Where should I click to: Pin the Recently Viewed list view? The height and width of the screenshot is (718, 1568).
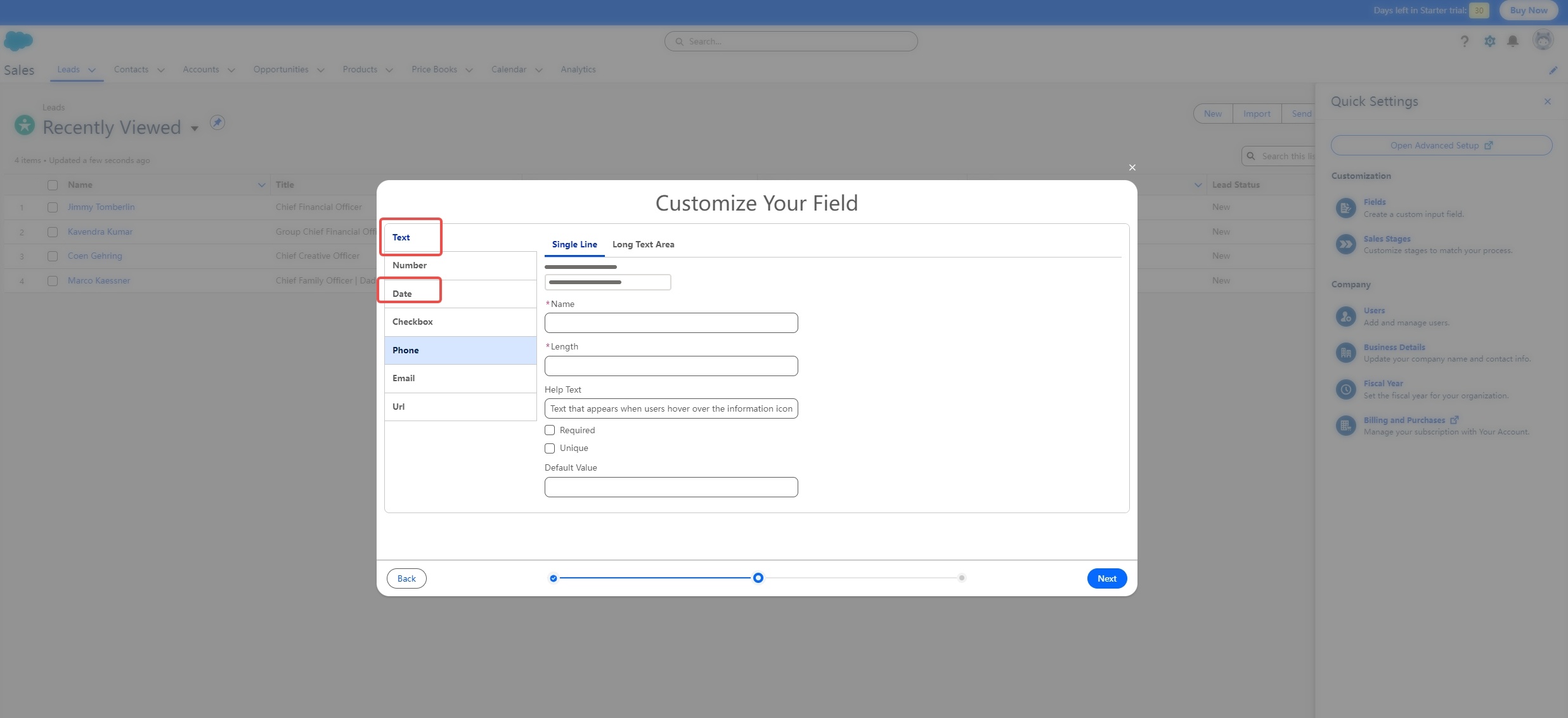(x=217, y=122)
